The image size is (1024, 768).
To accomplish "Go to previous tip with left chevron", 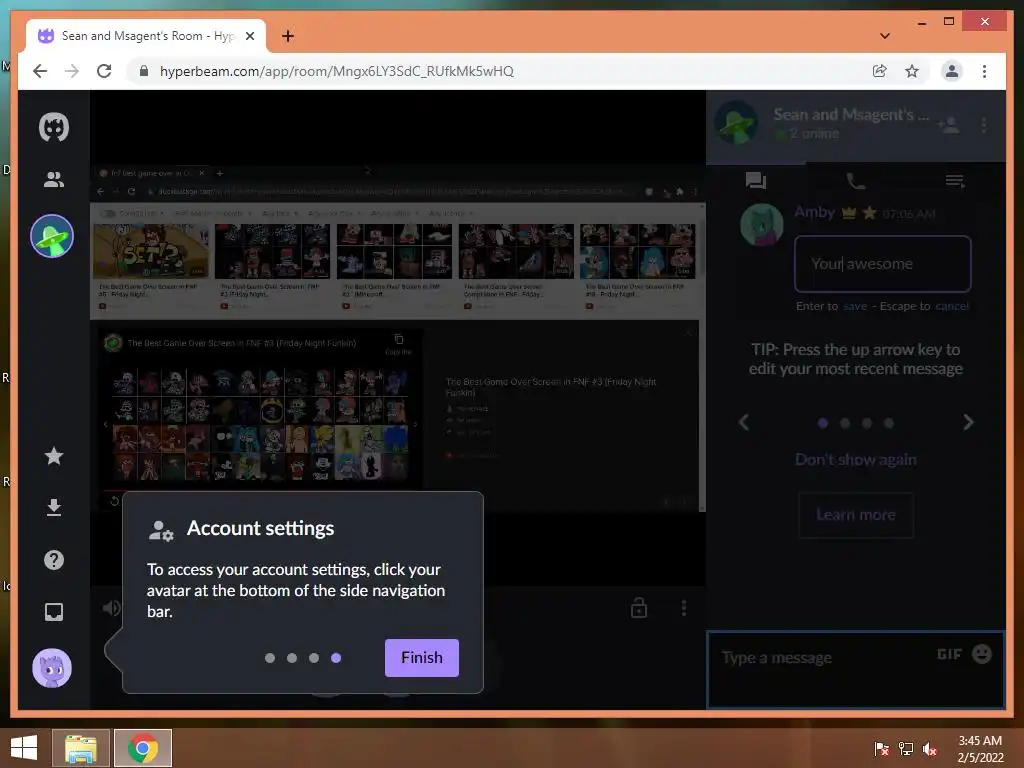I will [x=744, y=423].
